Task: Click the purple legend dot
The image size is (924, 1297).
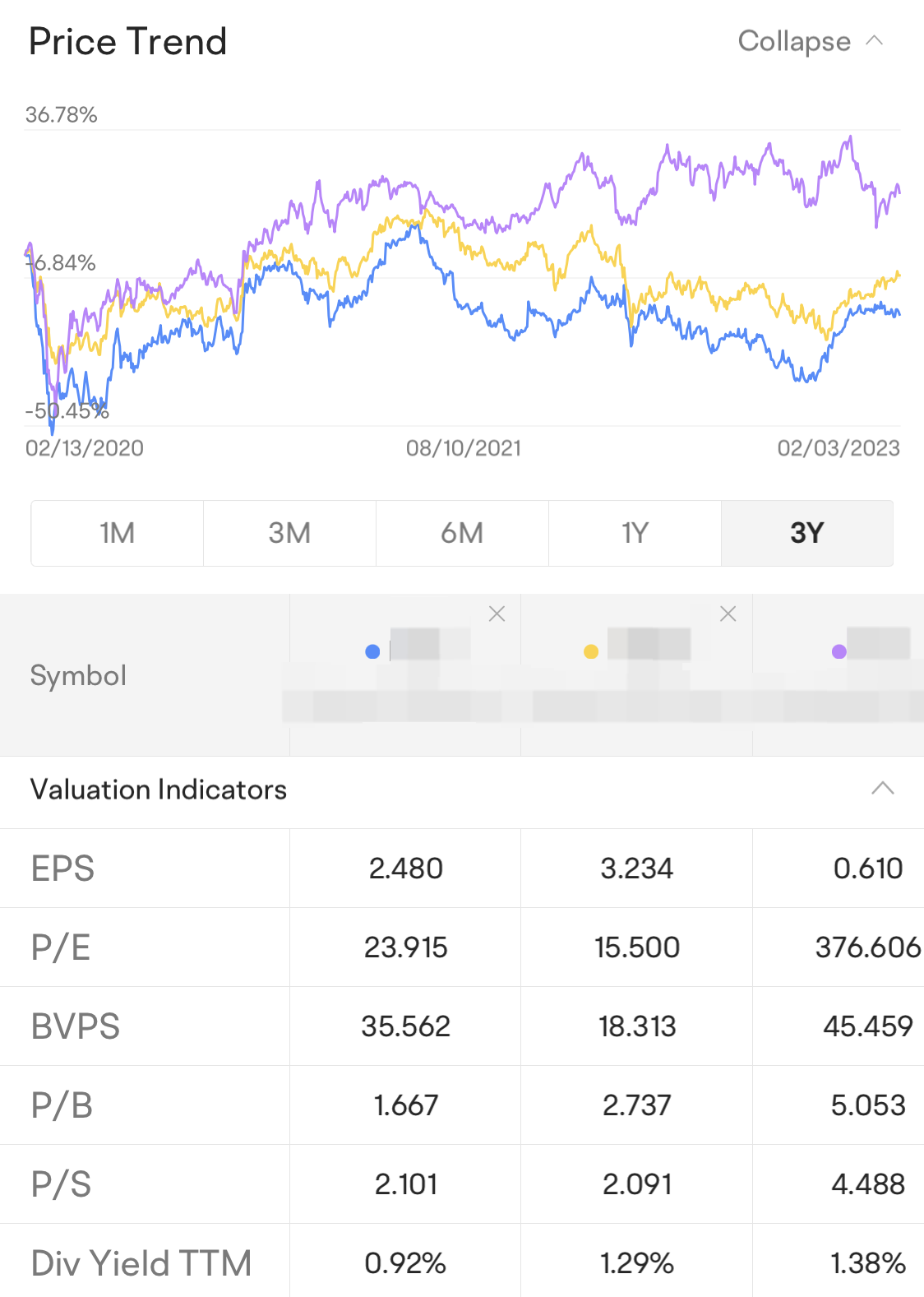Action: point(839,651)
